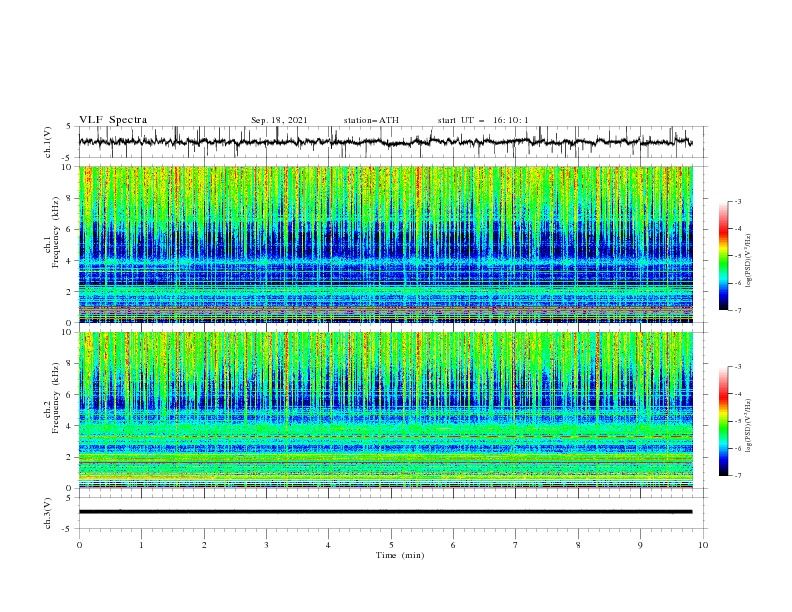This screenshot has width=792, height=612.
Task: Click the time axis tick label "5"
Action: coord(391,545)
